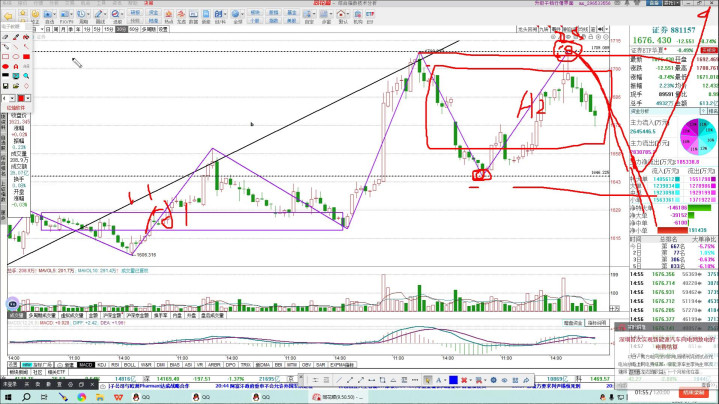Switch to OBV indicator tab
719x404 pixels.
tap(306, 365)
